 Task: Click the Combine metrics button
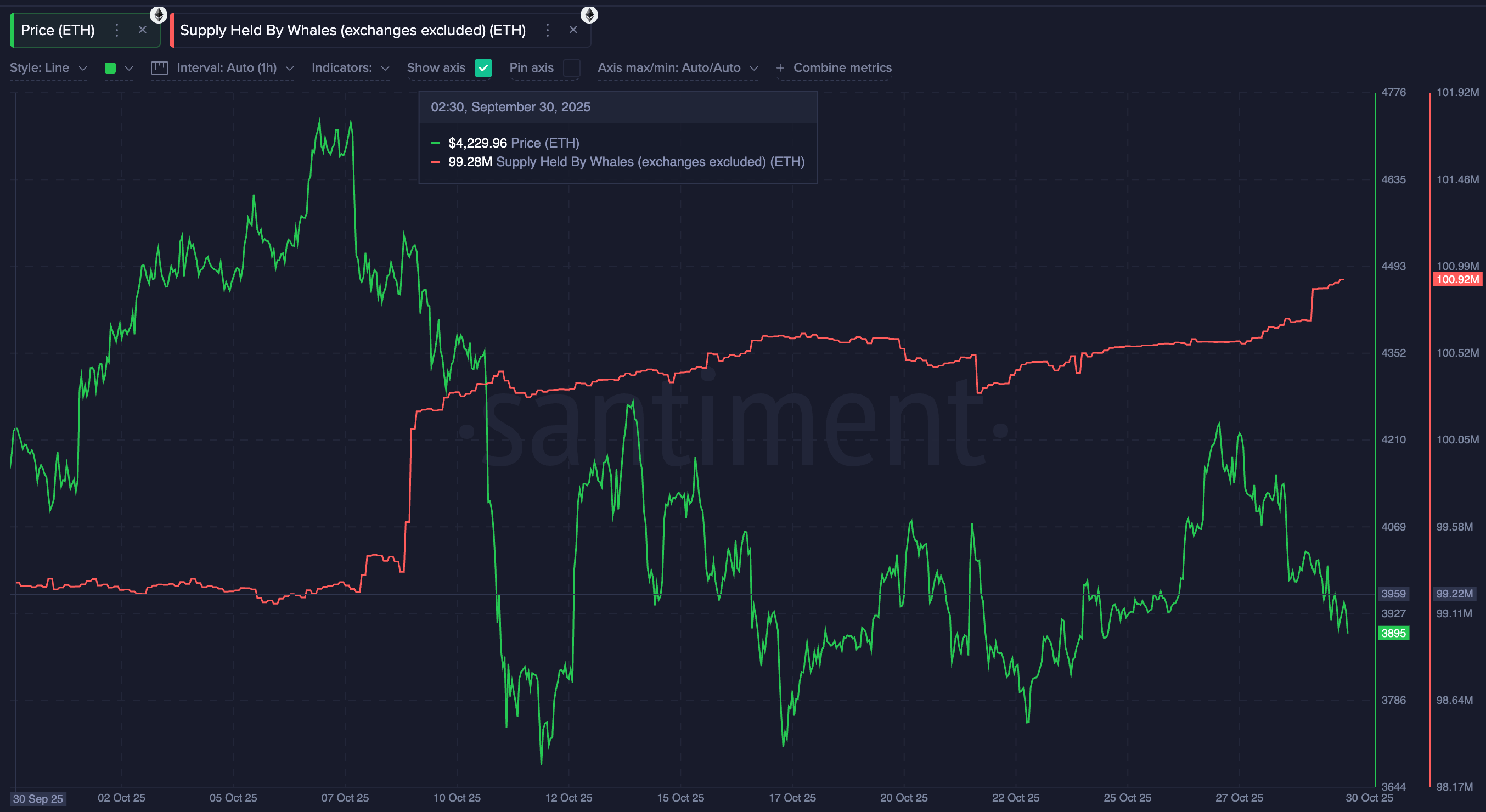tap(842, 67)
